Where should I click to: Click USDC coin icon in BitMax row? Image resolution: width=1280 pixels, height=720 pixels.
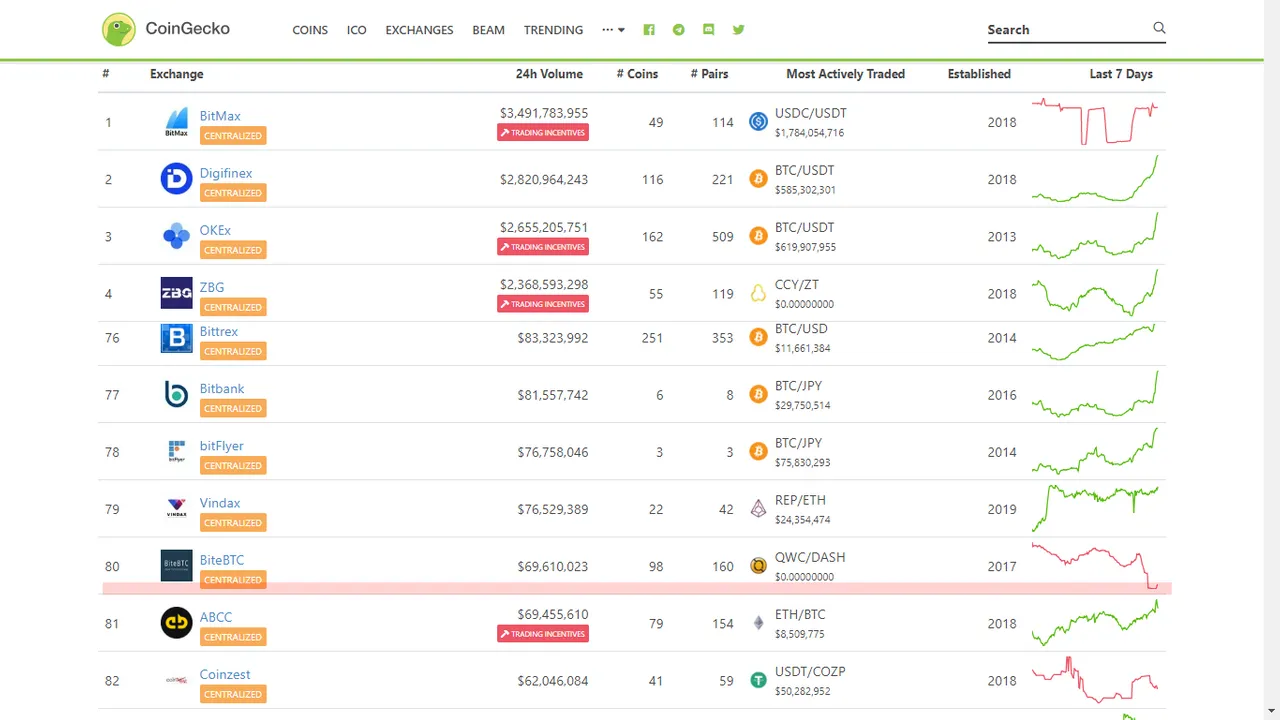point(758,122)
